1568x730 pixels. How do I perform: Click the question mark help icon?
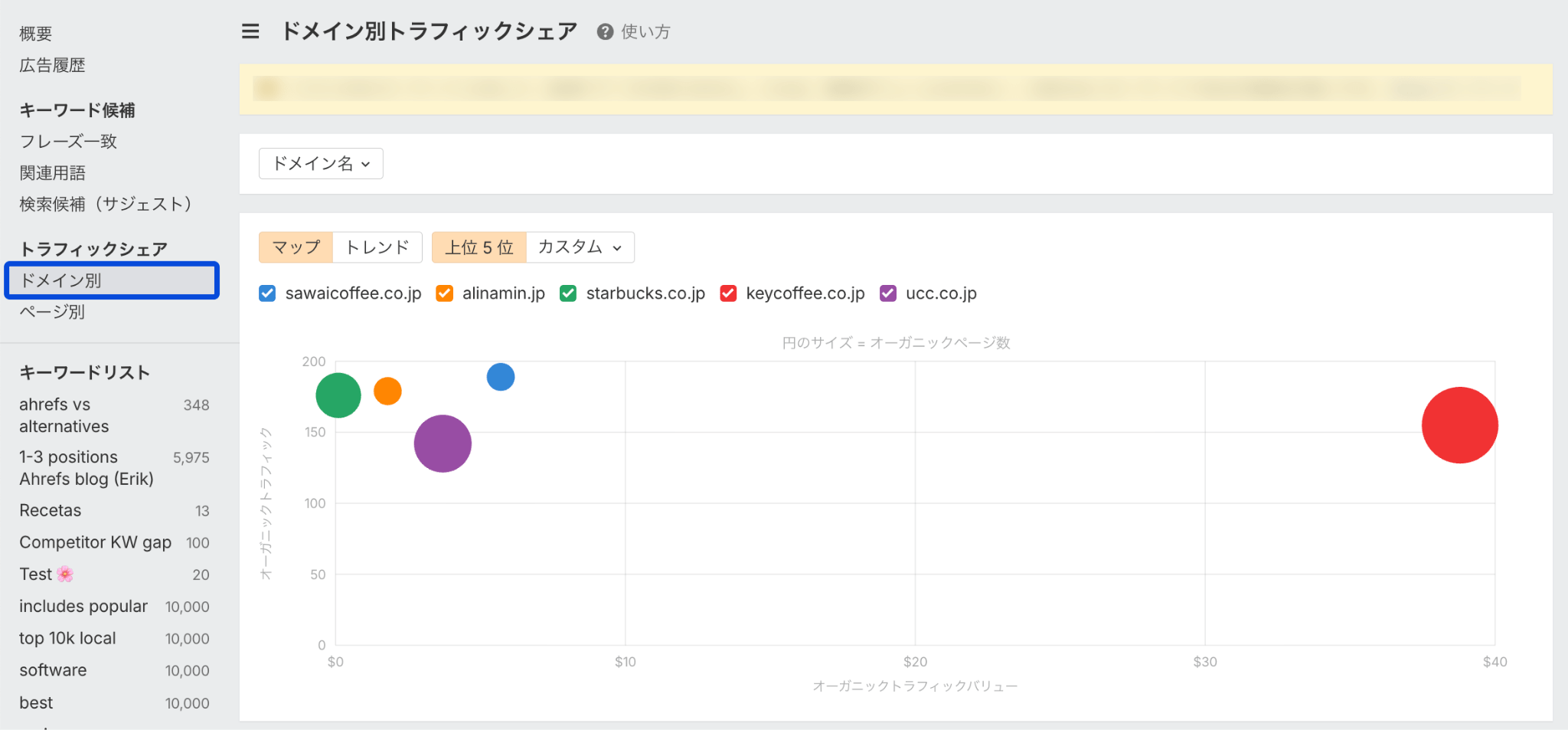(x=605, y=31)
